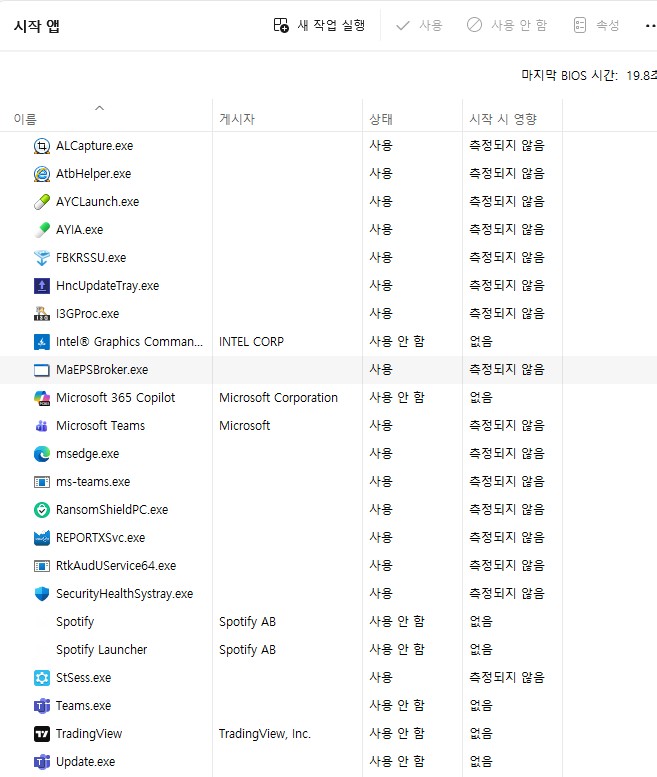The width and height of the screenshot is (657, 777).
Task: Click the Teams.exe icon
Action: click(42, 706)
